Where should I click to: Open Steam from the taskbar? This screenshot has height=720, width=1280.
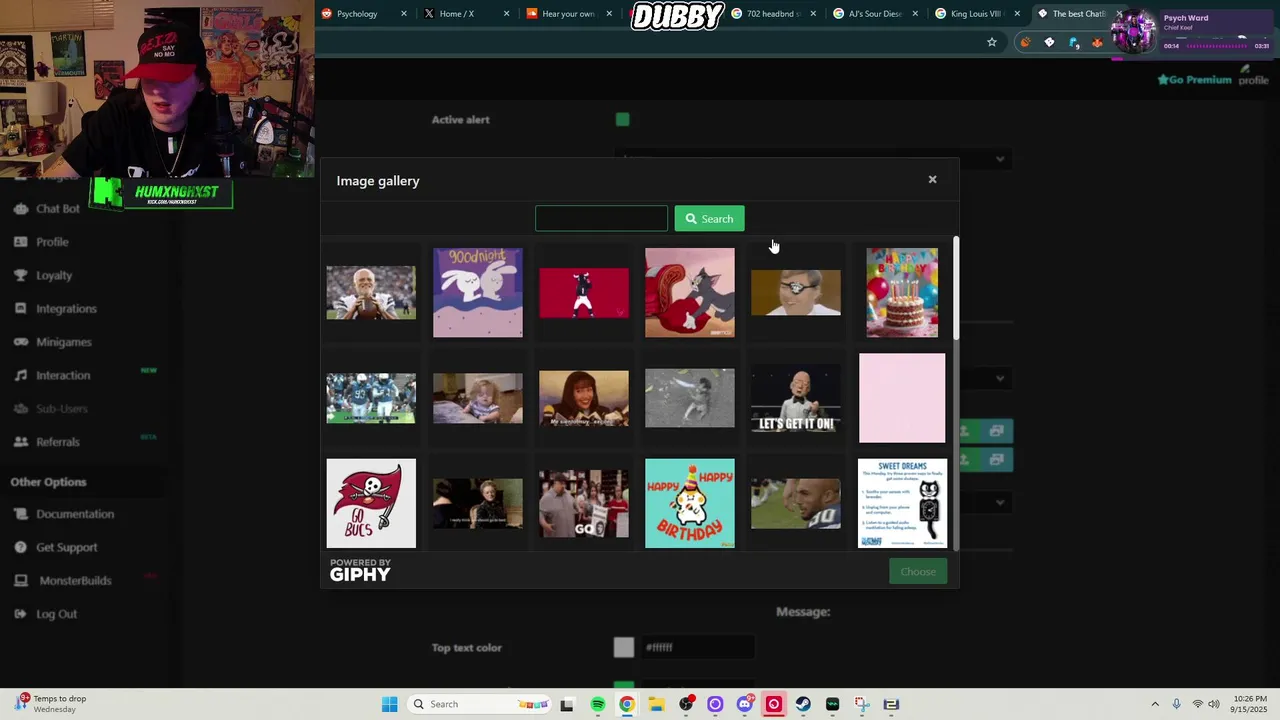[x=803, y=704]
